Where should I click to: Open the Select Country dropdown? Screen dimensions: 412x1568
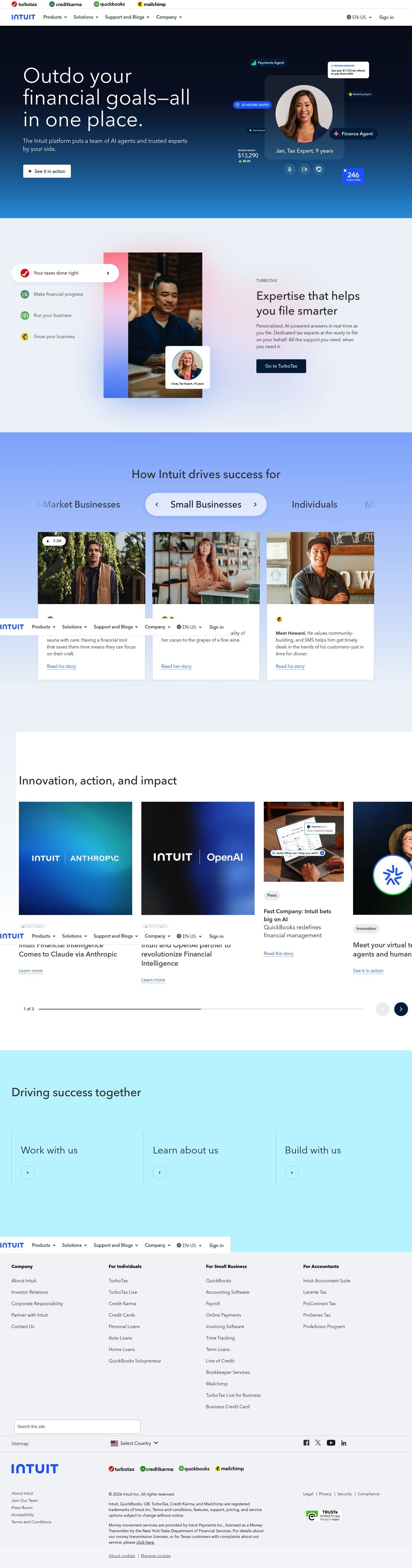pos(134,1443)
